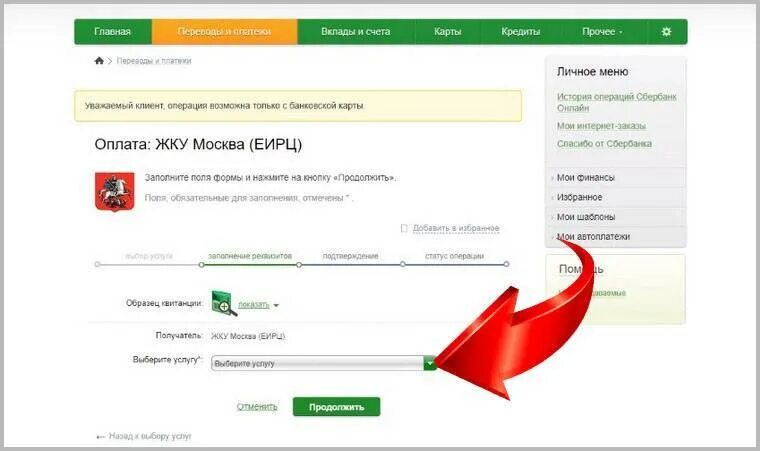Switch to the Кредиты tab
760x451 pixels.
click(521, 32)
